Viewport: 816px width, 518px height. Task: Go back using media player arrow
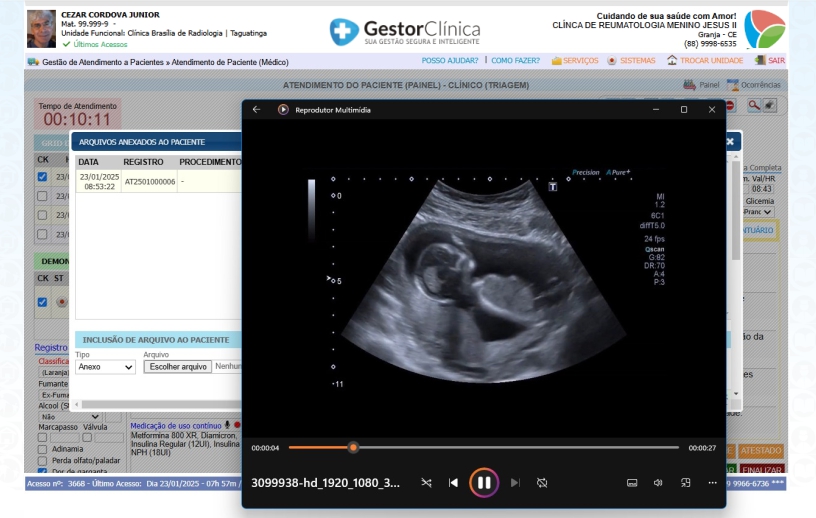coord(257,109)
